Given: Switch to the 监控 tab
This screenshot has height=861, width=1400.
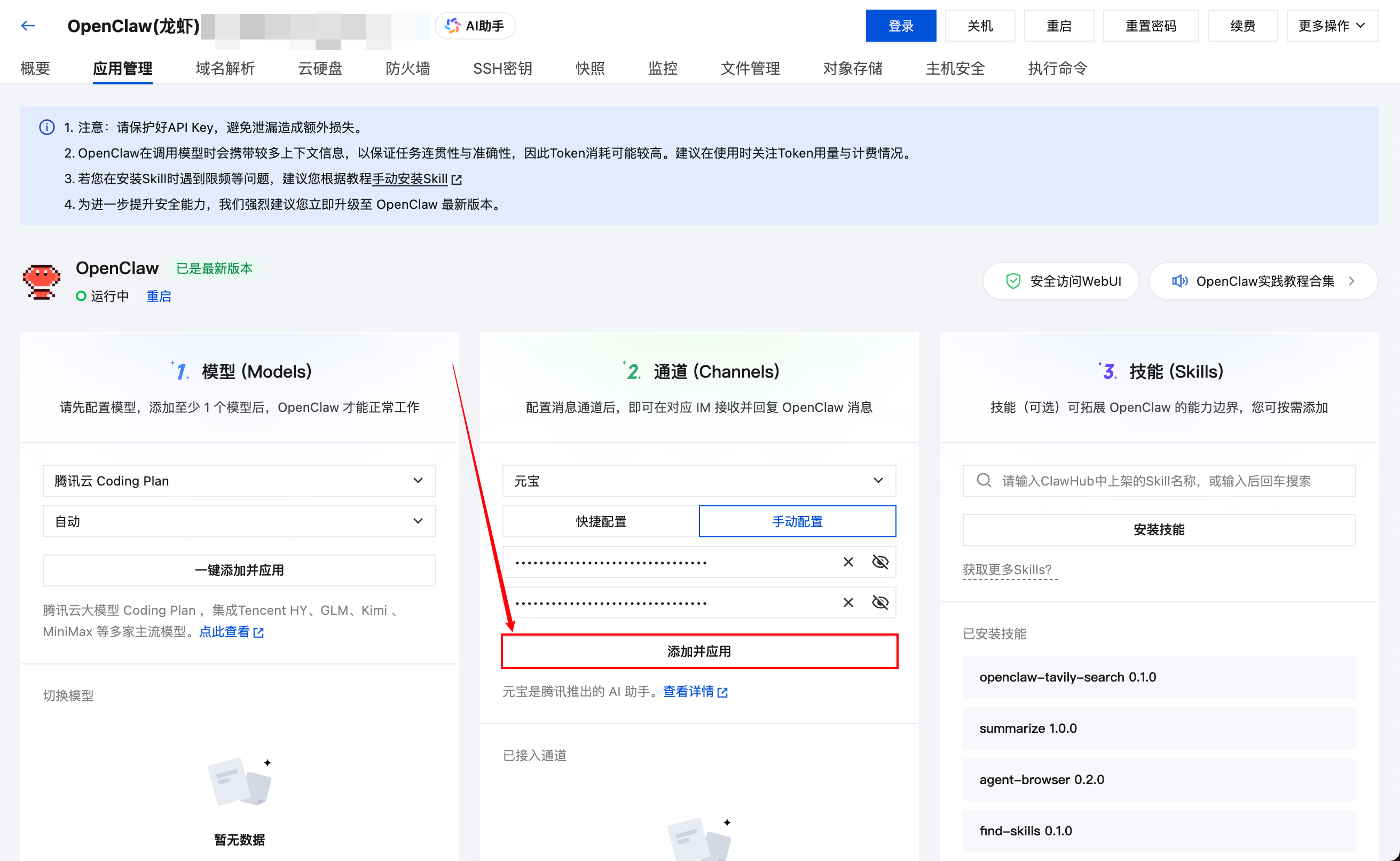Looking at the screenshot, I should [x=662, y=68].
